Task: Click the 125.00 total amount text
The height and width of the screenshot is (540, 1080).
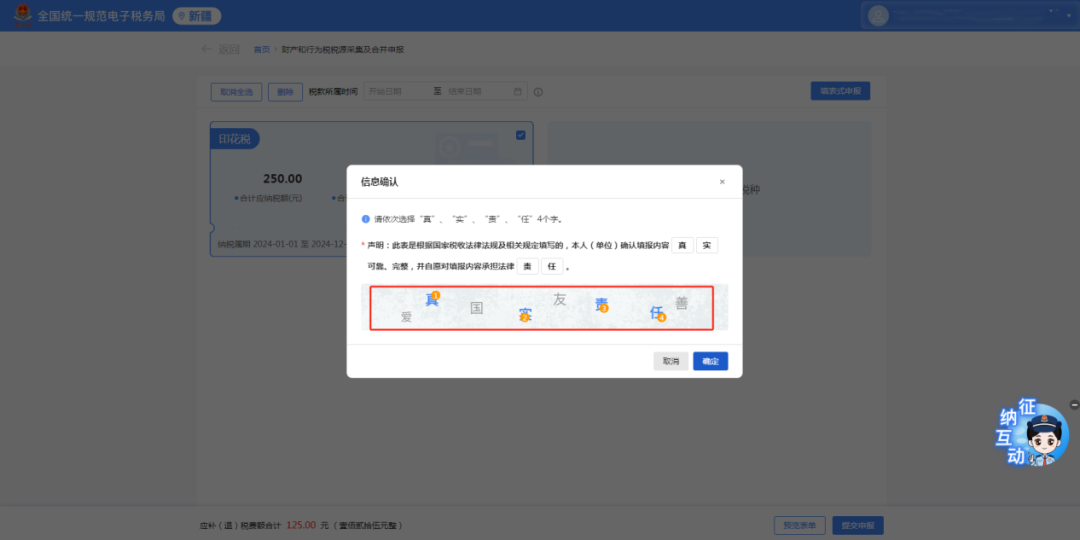Action: coord(301,525)
